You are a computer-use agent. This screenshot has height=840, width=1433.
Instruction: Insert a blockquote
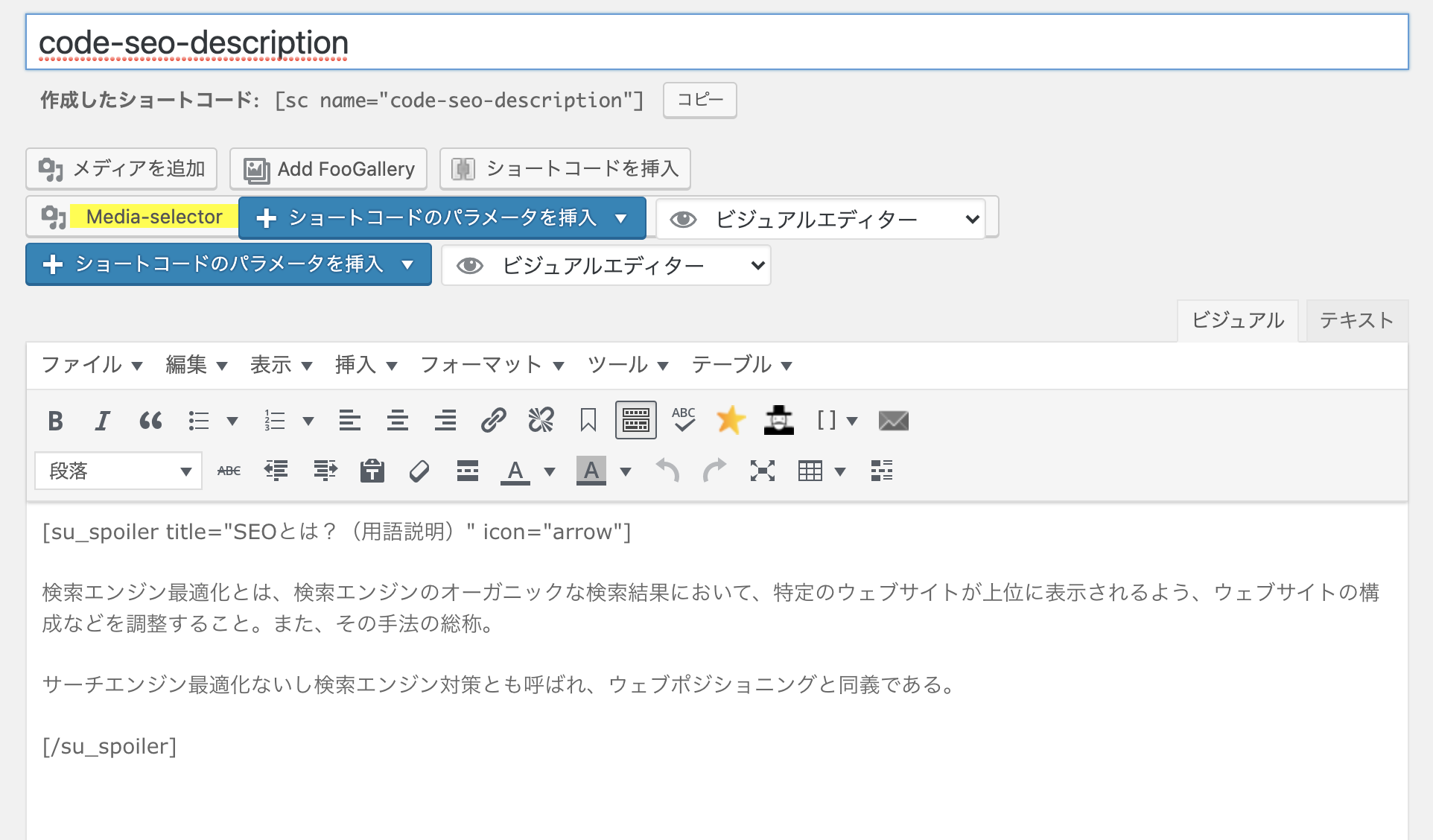[x=150, y=421]
